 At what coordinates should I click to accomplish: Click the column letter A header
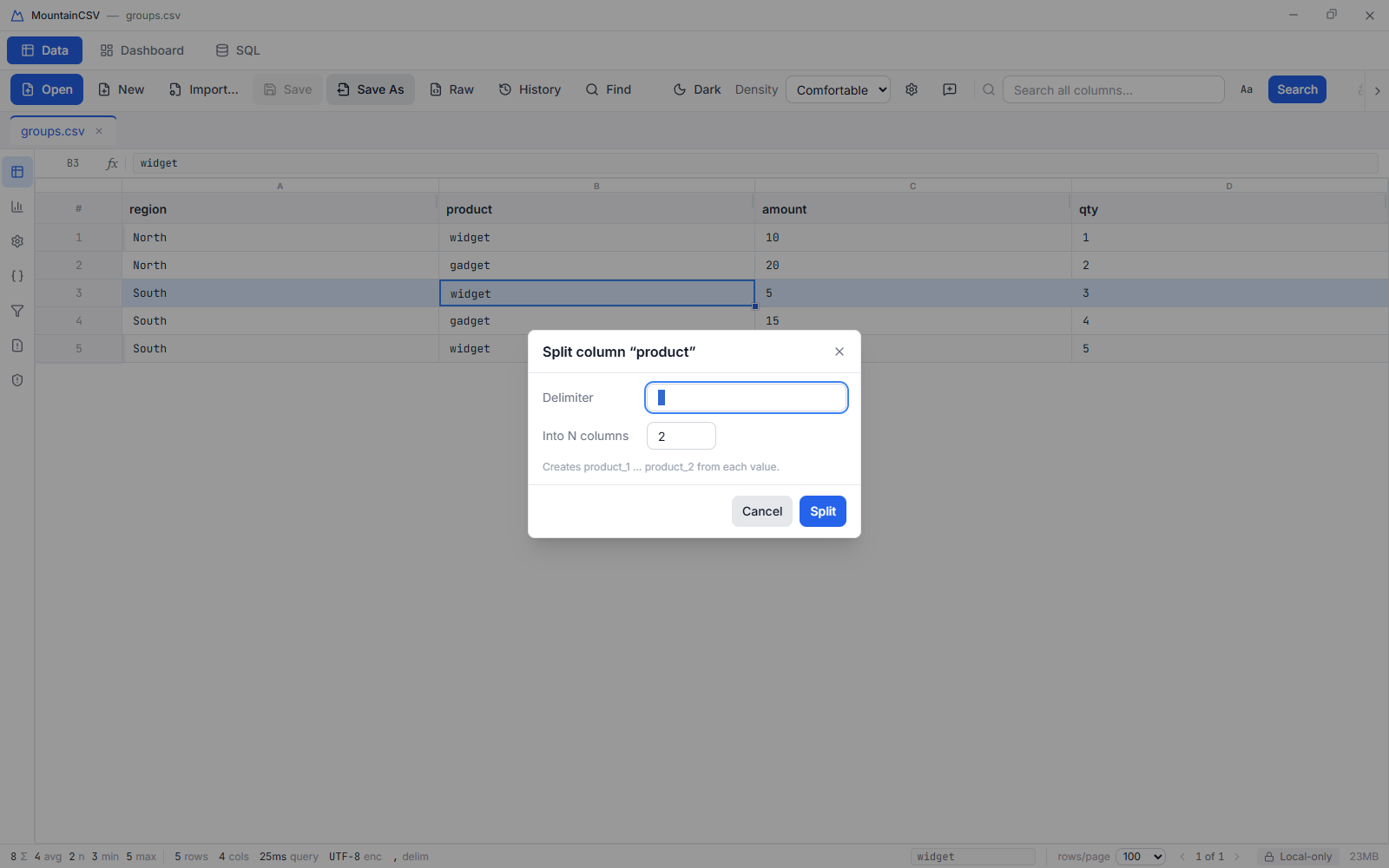click(x=280, y=186)
